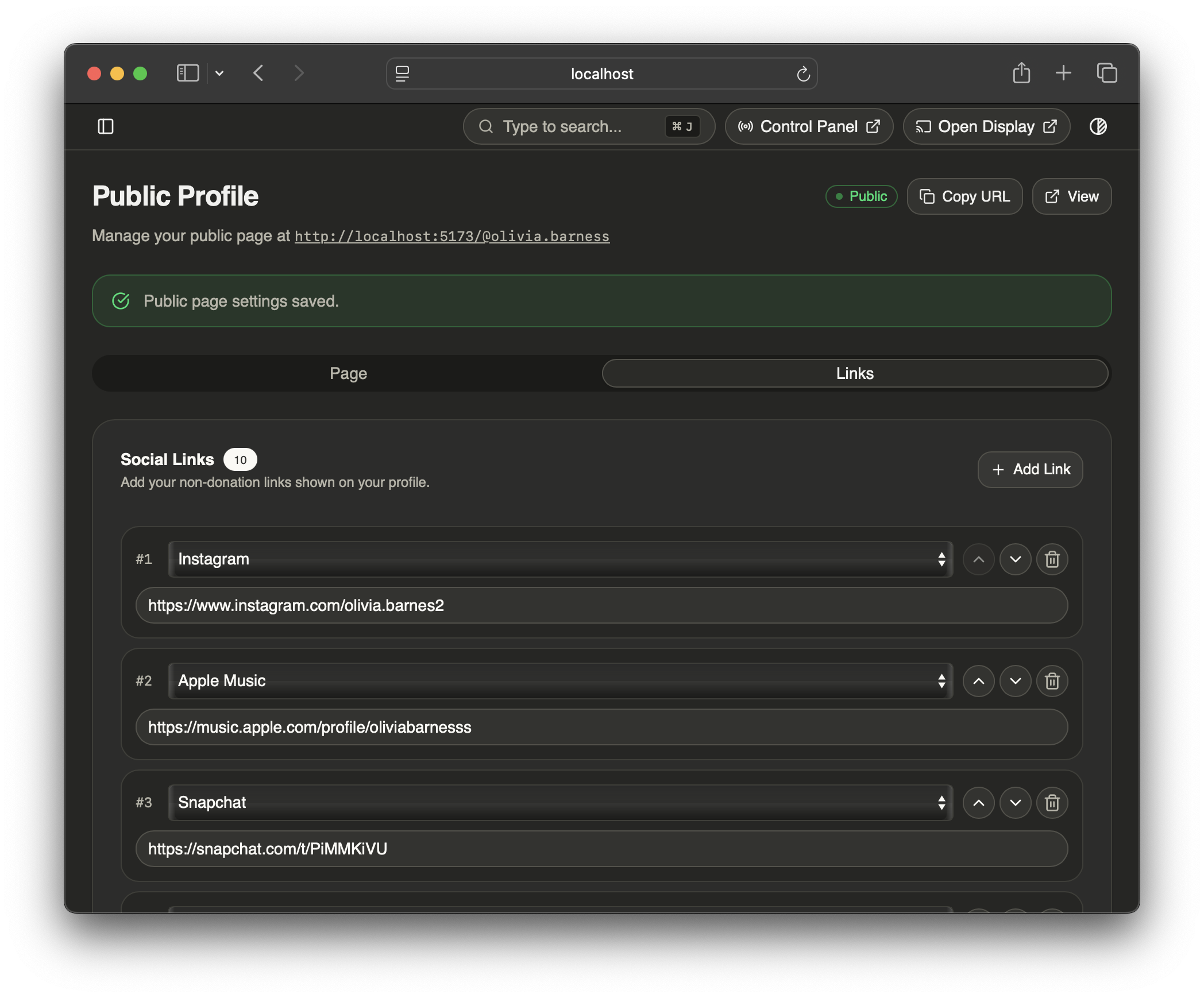
Task: Delete the Instagram link with trash icon
Action: coord(1052,559)
